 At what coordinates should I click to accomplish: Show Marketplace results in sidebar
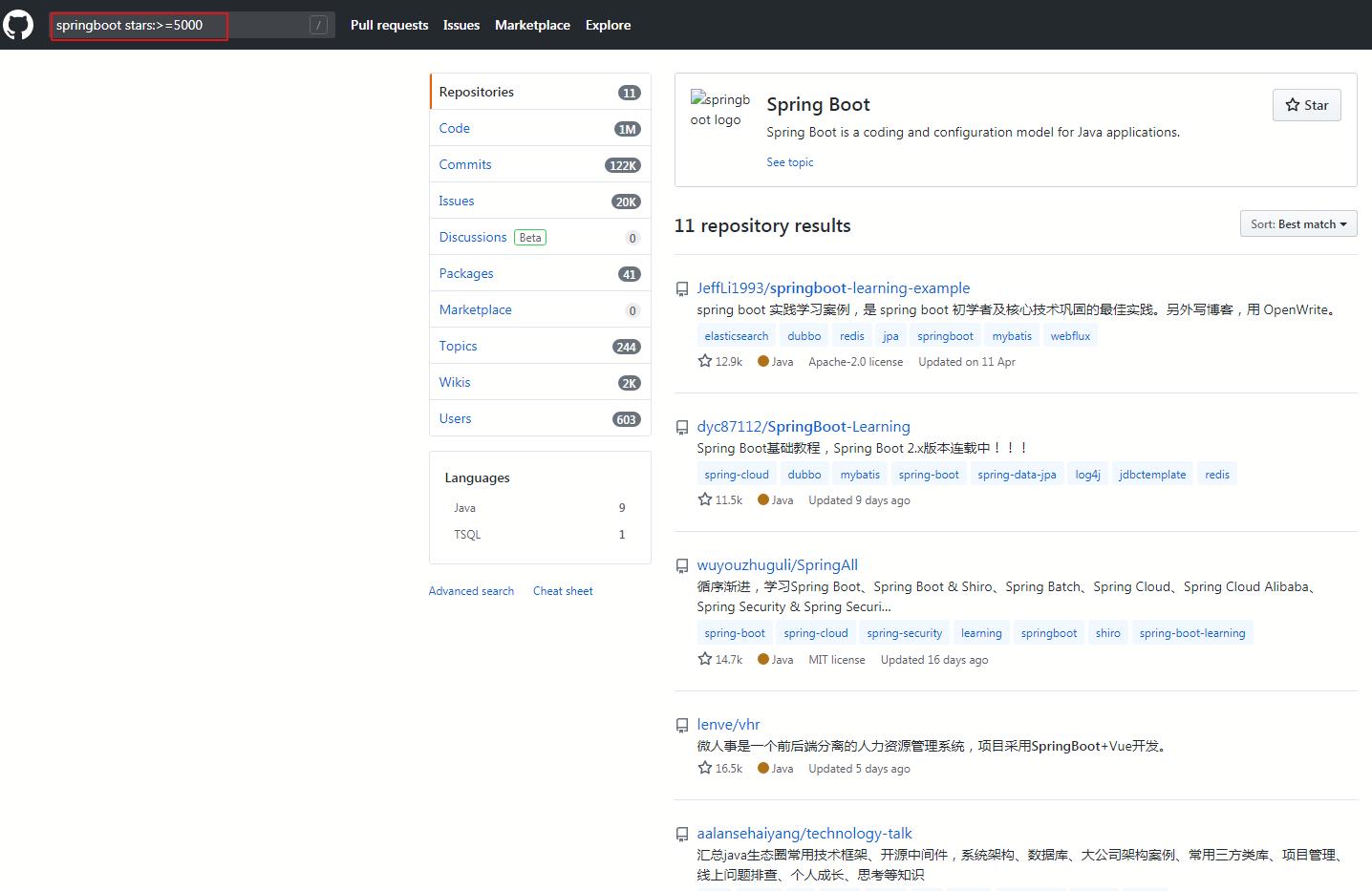click(540, 309)
